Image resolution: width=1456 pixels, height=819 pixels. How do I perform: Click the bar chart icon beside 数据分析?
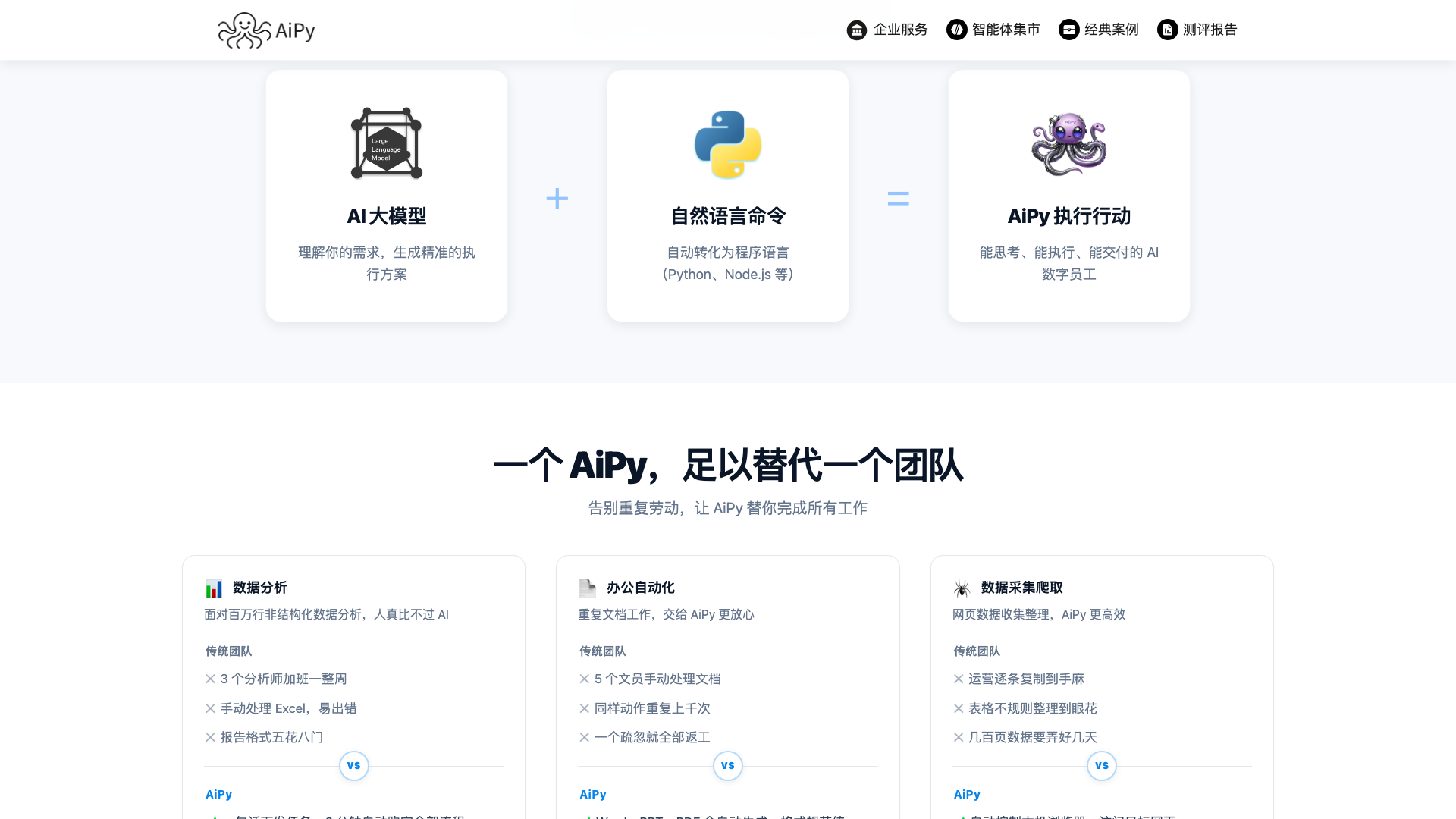214,588
